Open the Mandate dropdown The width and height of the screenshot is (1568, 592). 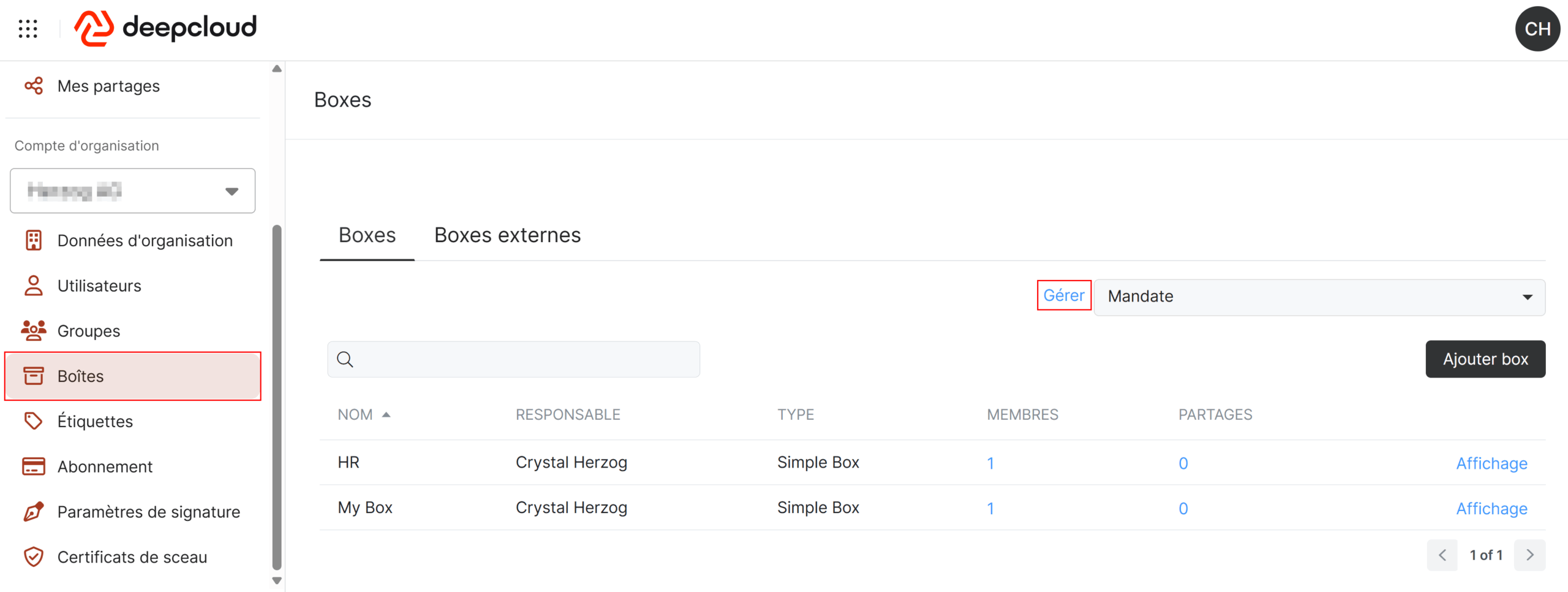coord(1319,297)
